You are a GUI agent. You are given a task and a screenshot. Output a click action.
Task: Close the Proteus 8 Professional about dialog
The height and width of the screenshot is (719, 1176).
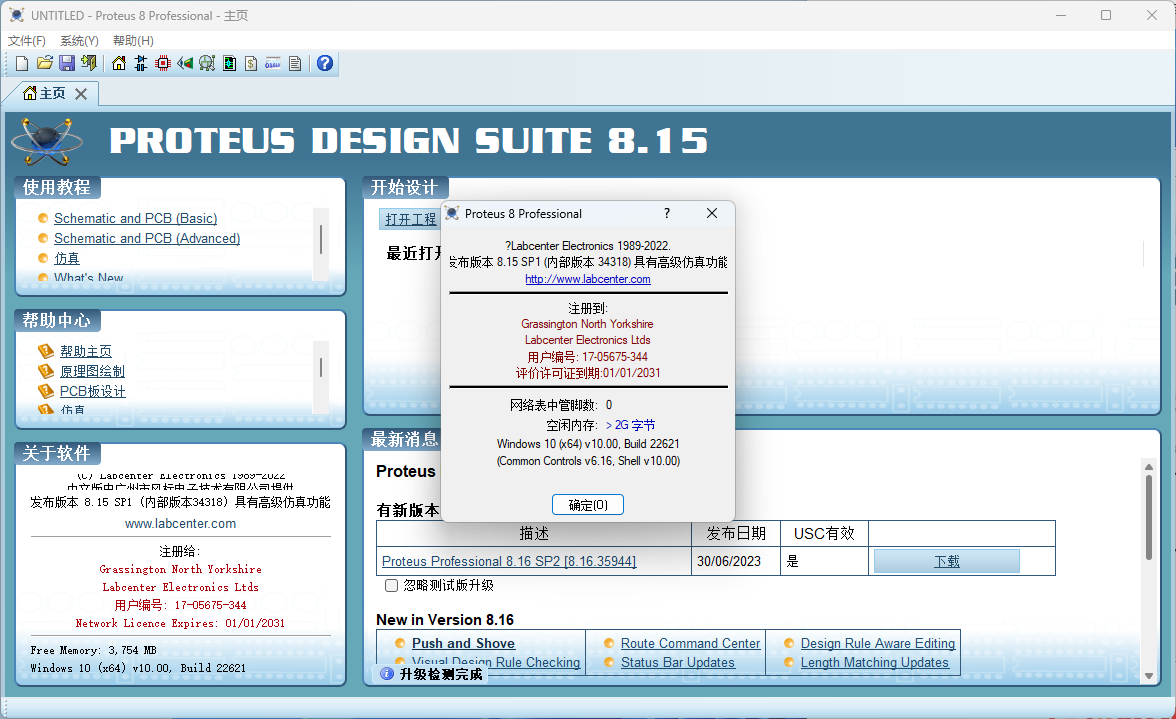pos(712,214)
